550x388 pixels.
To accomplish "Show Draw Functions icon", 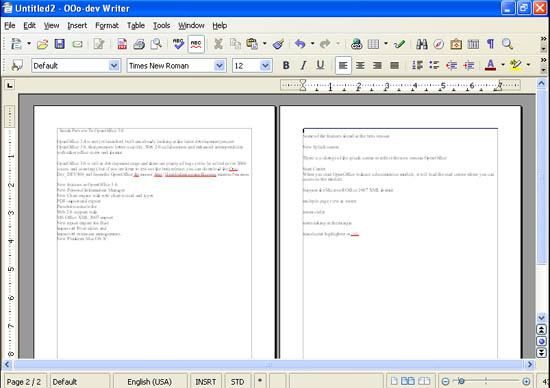I will click(399, 44).
